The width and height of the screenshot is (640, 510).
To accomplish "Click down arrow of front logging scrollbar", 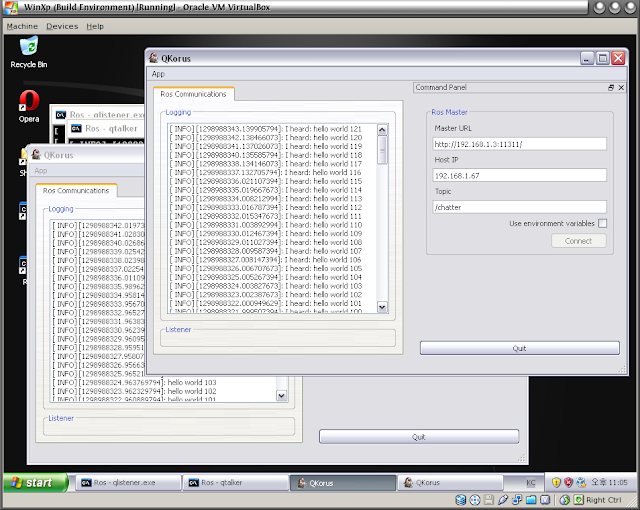I will click(382, 307).
